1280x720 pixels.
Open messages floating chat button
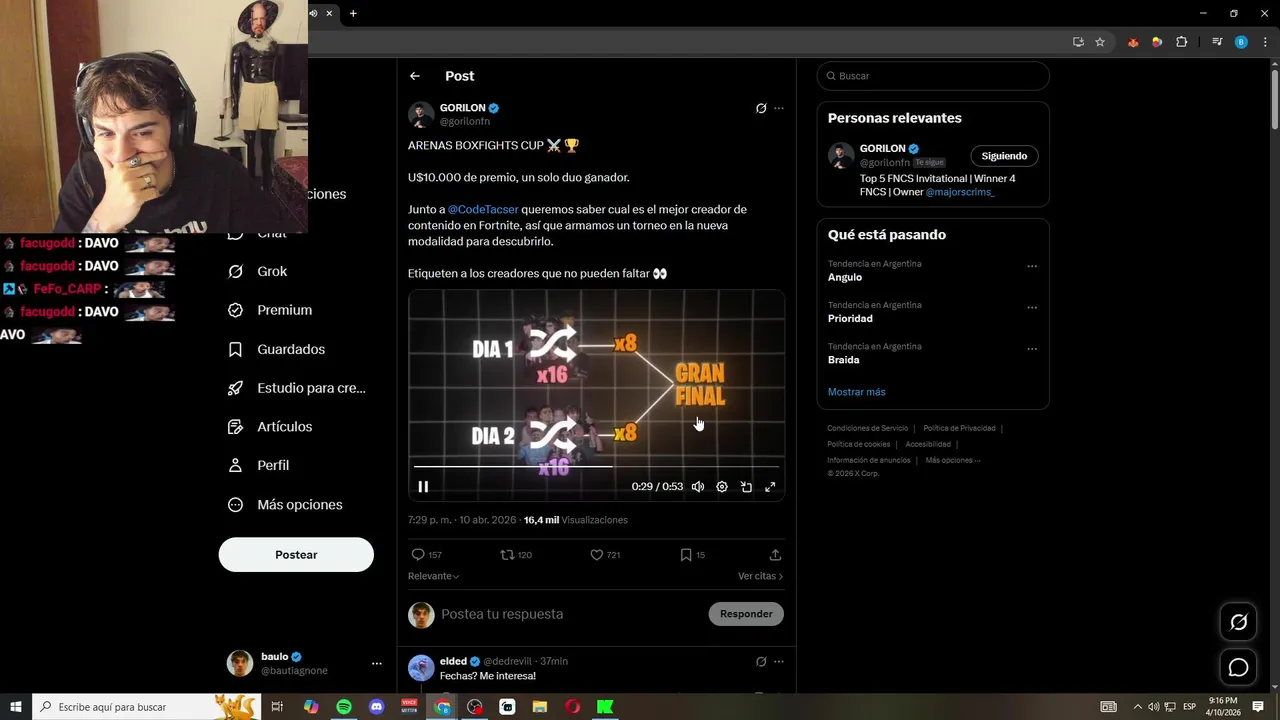point(1238,667)
